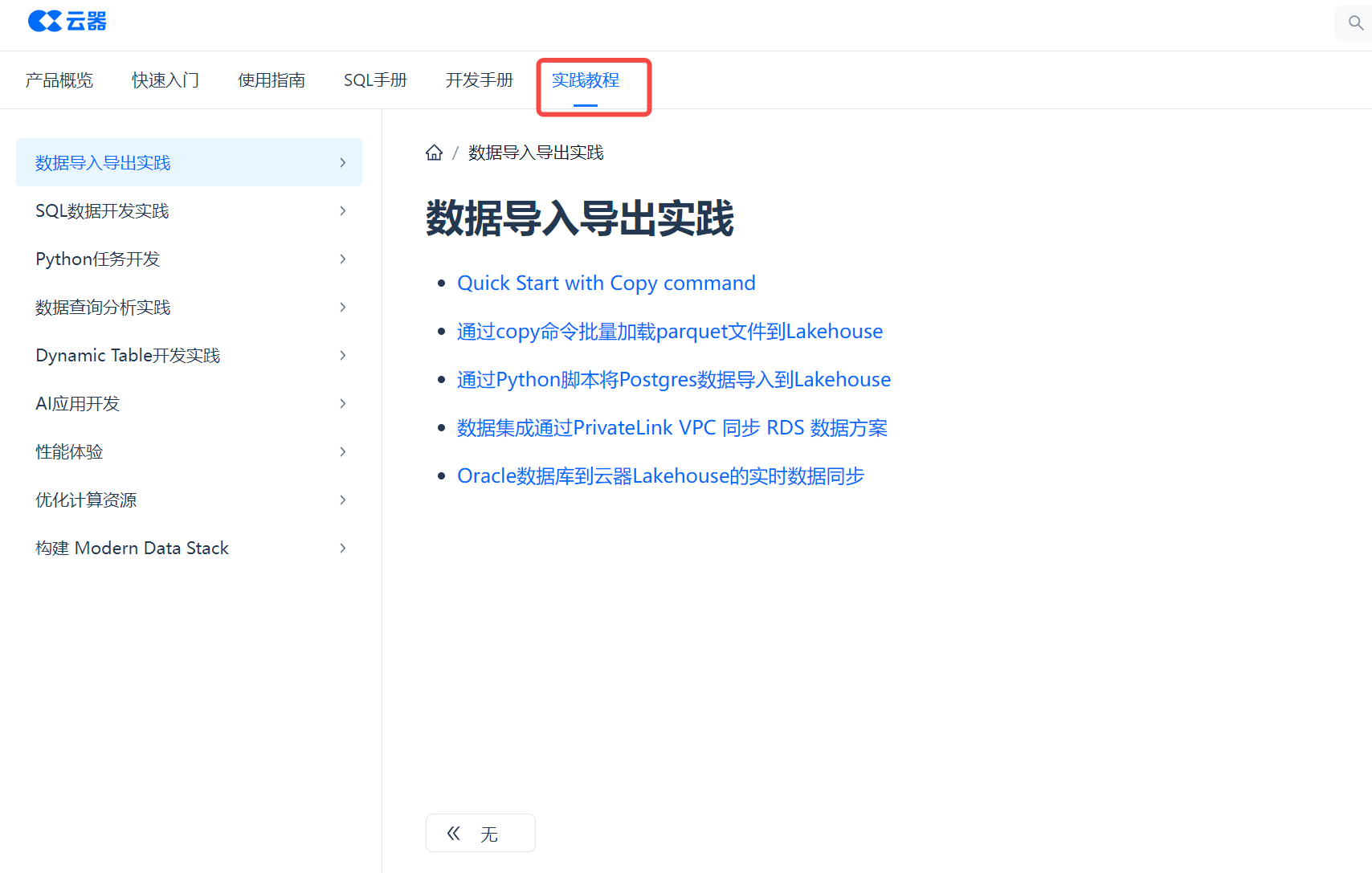Expand the 数据查询分析实践 chevron
The width and height of the screenshot is (1372, 873).
pyautogui.click(x=343, y=308)
